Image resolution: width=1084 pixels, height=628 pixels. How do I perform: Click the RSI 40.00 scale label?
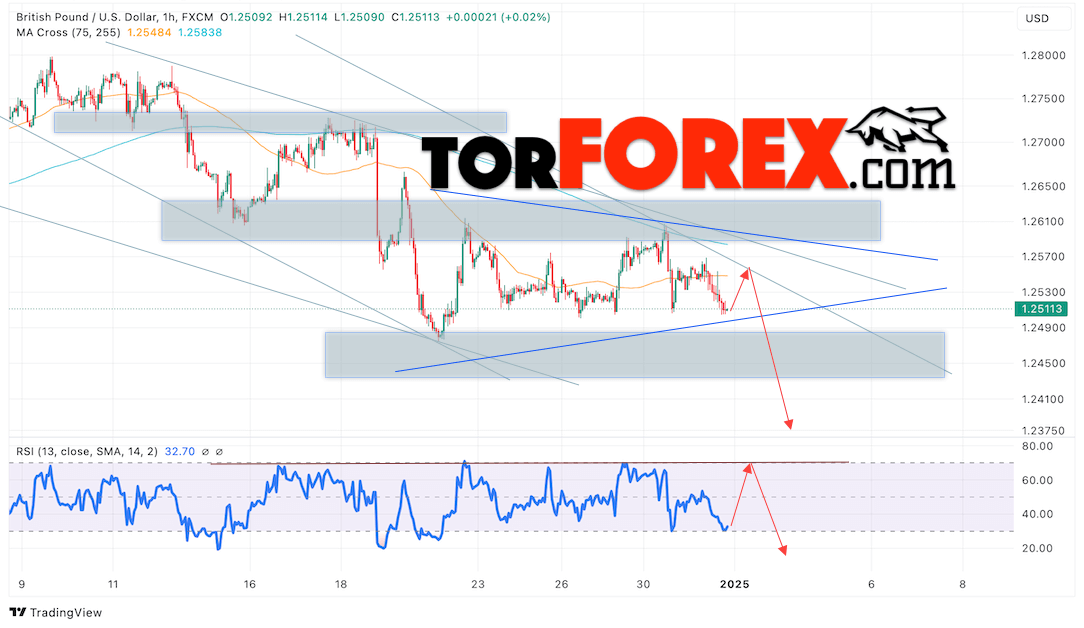pos(1037,514)
